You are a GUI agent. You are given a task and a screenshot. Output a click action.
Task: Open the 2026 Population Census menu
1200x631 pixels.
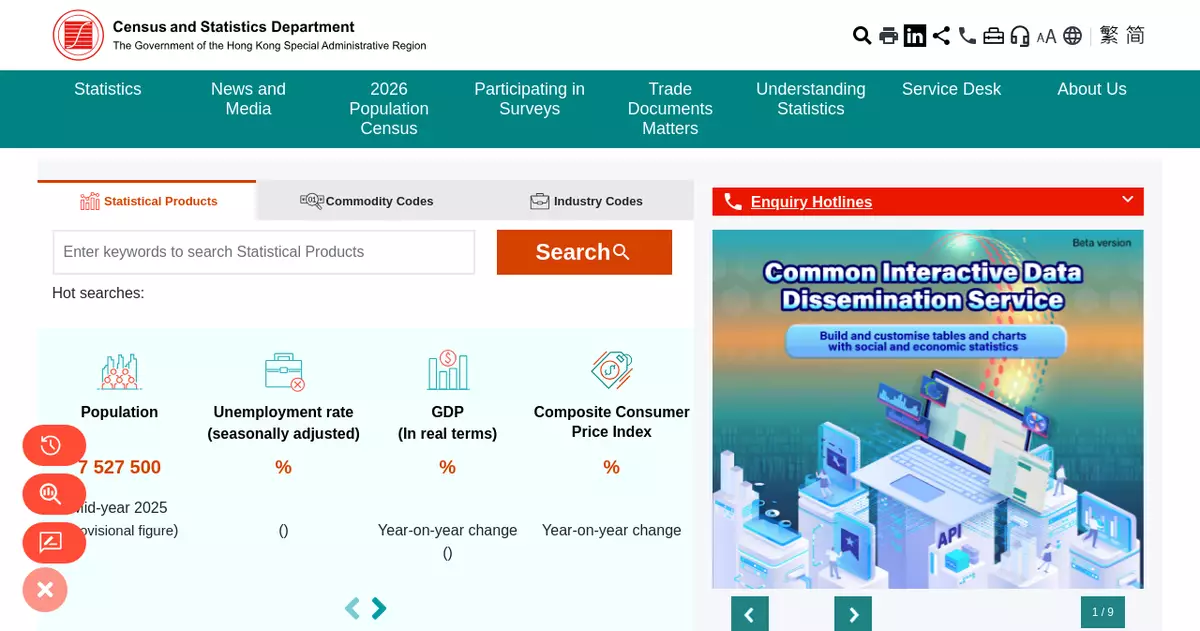(x=388, y=108)
